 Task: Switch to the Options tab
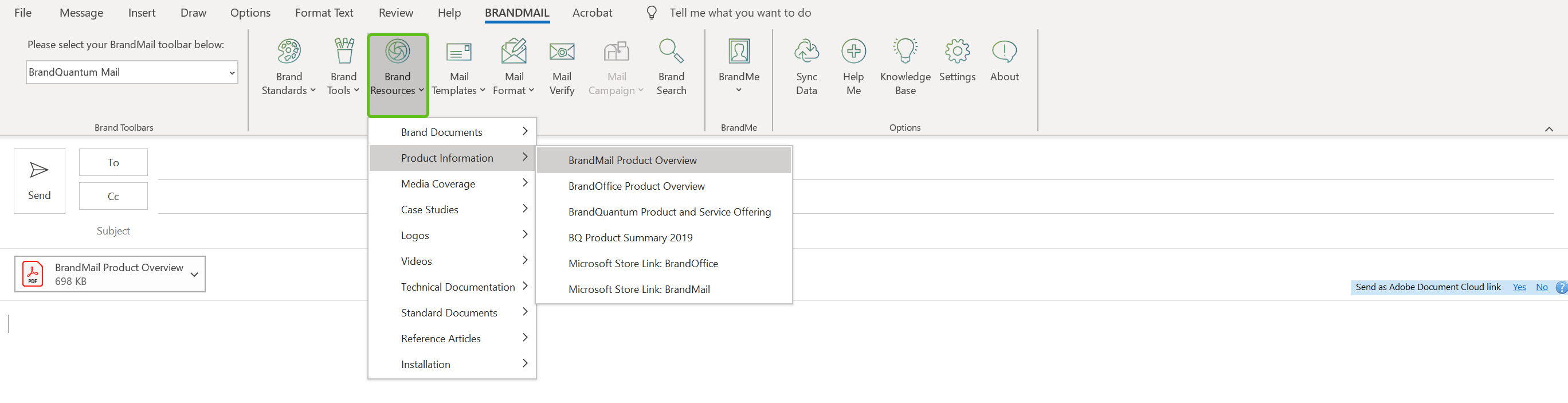pyautogui.click(x=250, y=13)
